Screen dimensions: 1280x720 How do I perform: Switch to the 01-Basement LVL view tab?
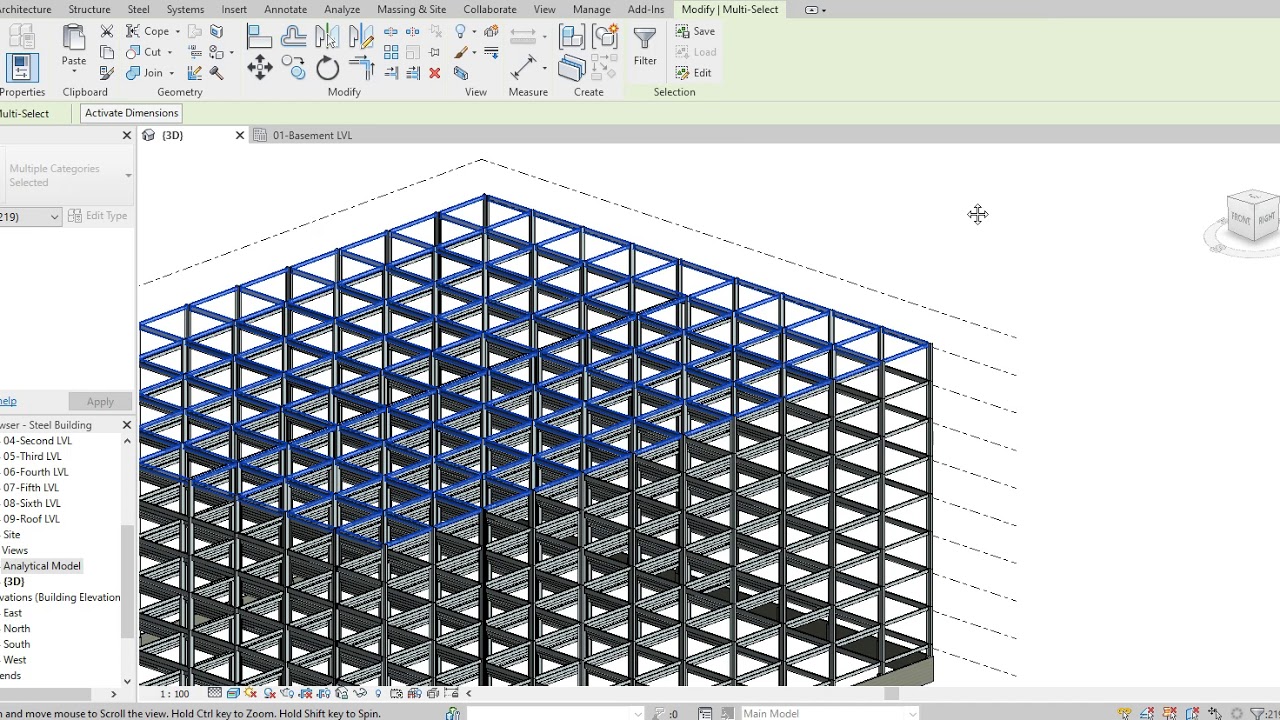tap(312, 135)
